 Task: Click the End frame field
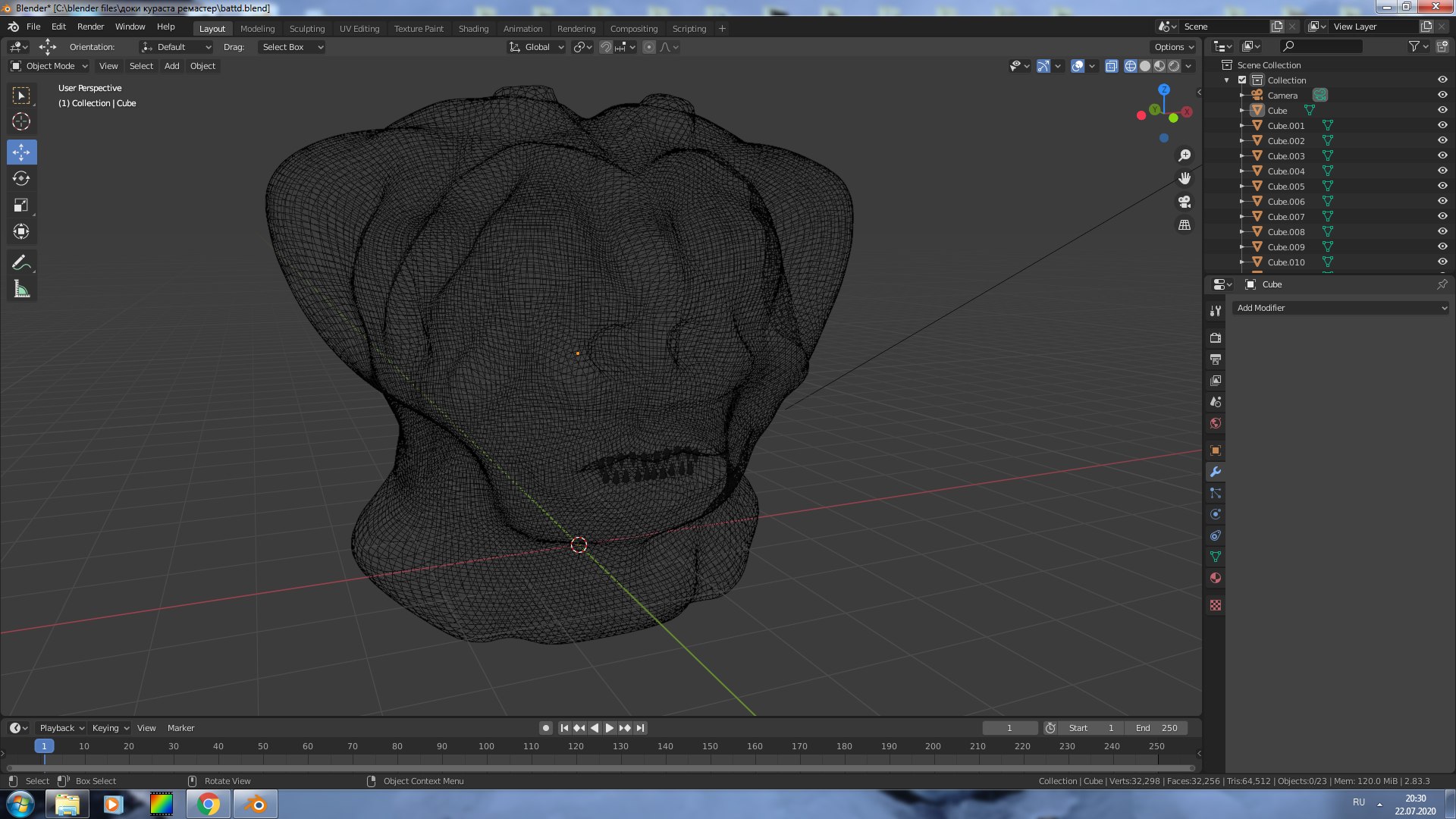pos(1156,728)
